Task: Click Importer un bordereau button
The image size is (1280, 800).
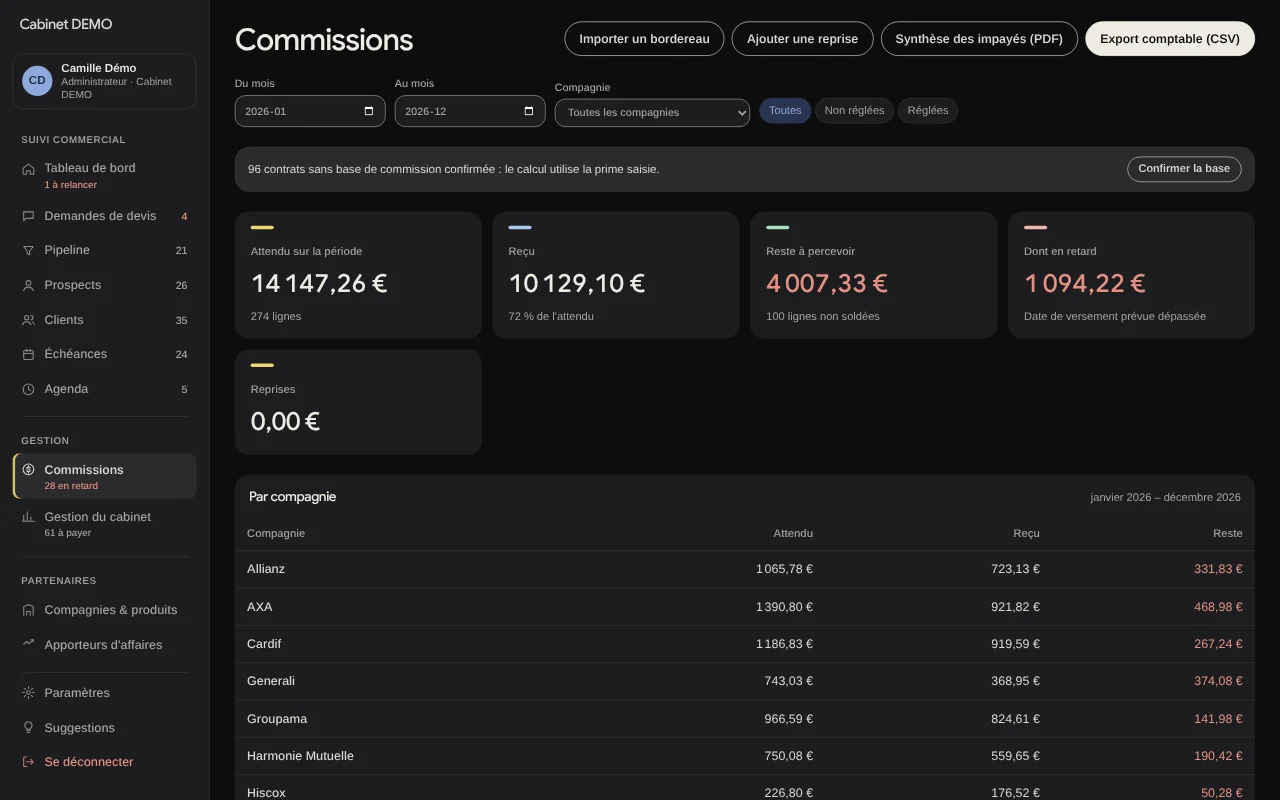Action: tap(644, 39)
